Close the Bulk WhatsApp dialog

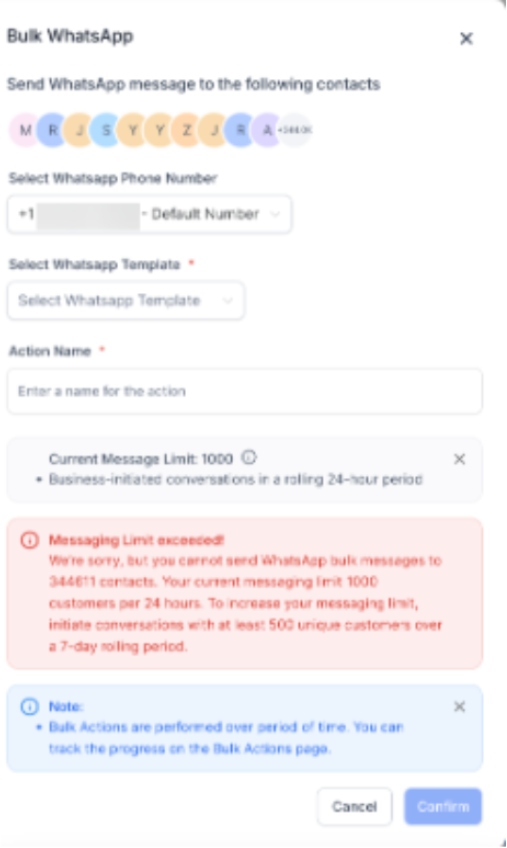pos(466,38)
